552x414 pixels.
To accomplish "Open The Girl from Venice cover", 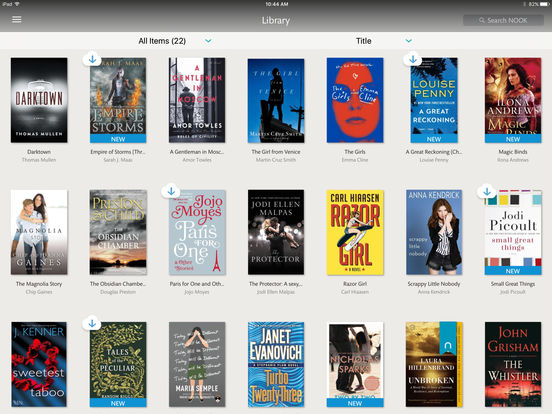I will click(276, 100).
